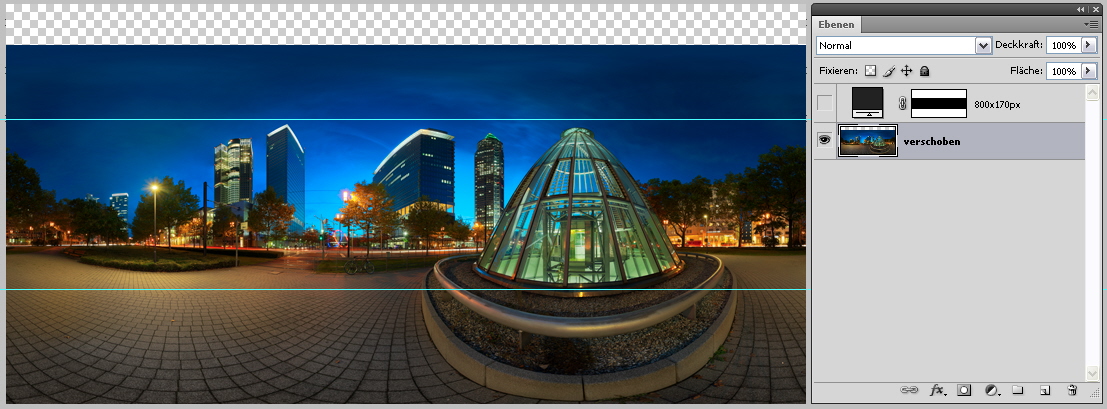Expand the Fläche fill slider arrow
The width and height of the screenshot is (1107, 409).
(x=1088, y=71)
